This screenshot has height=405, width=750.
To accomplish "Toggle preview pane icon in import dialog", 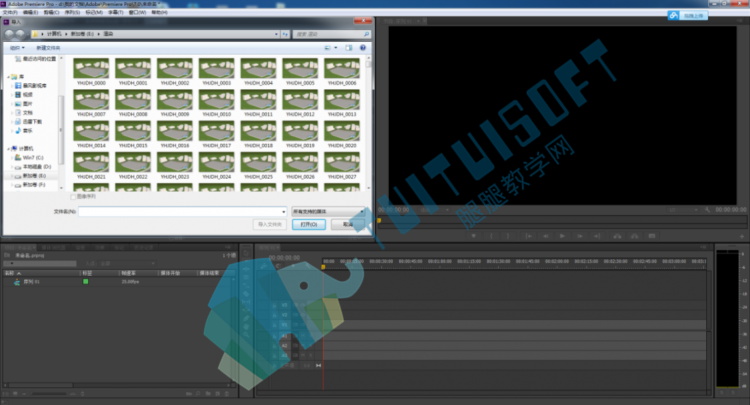I will click(349, 48).
